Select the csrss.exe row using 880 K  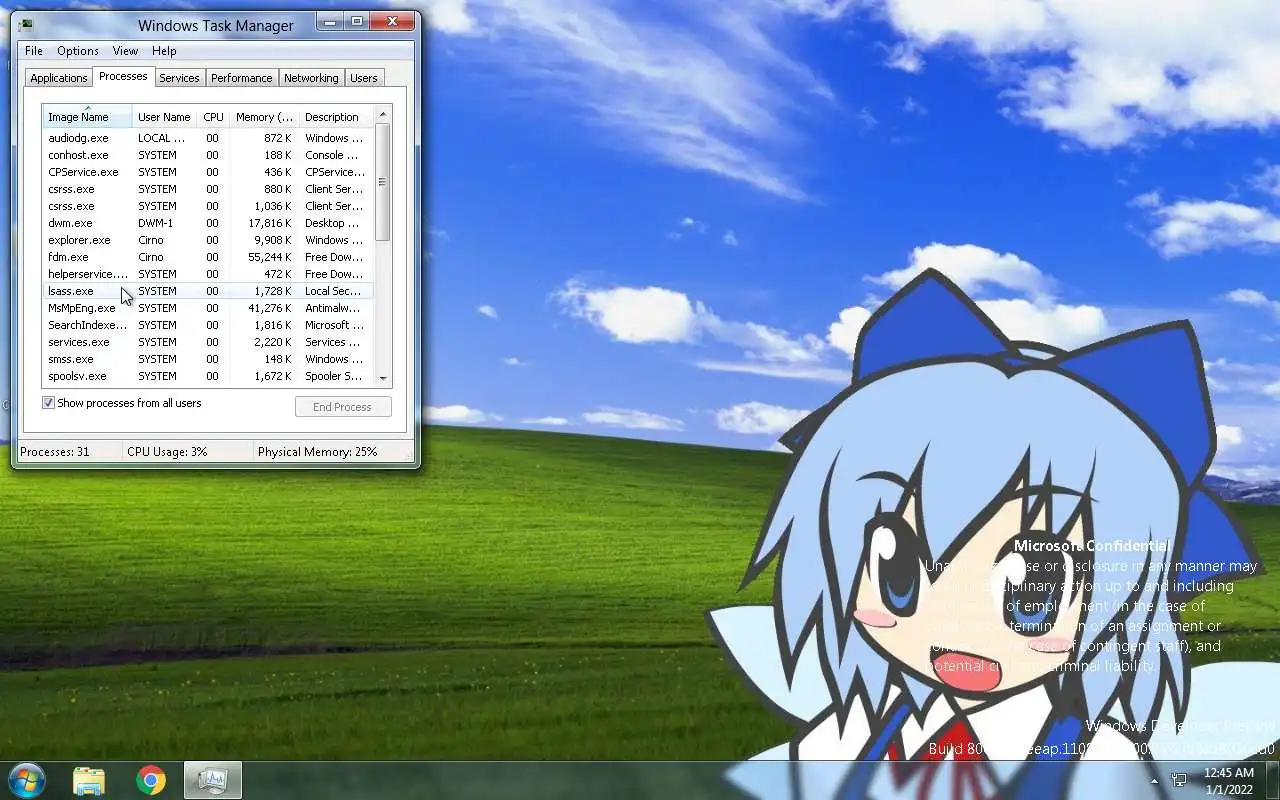[x=208, y=189]
